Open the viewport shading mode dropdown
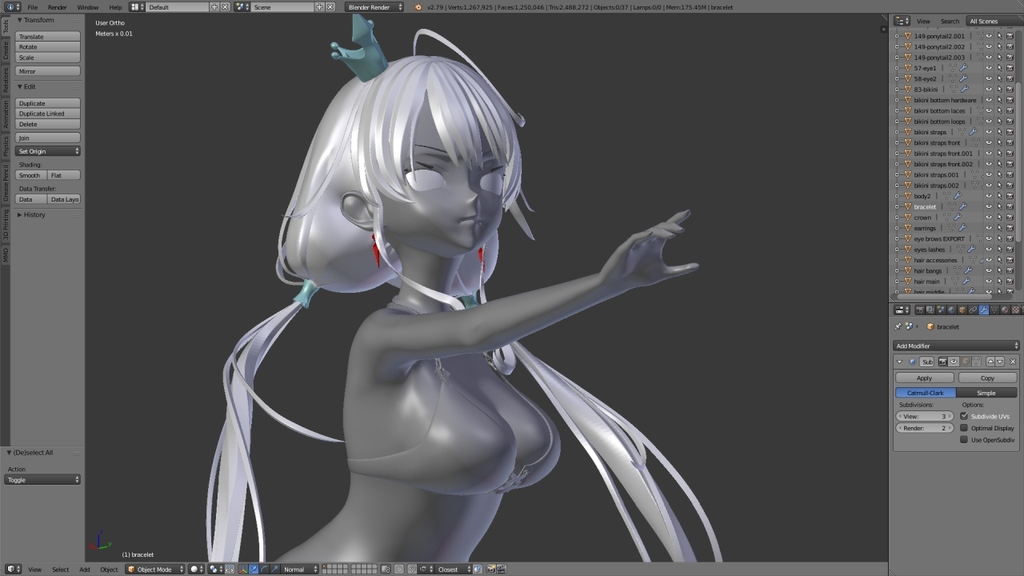Image resolution: width=1024 pixels, height=576 pixels. click(197, 569)
